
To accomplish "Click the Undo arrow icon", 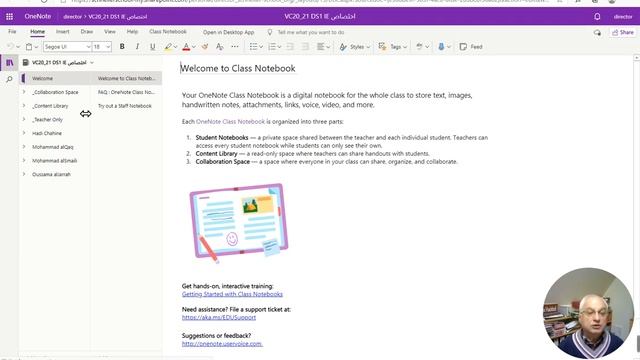I will coord(11,47).
